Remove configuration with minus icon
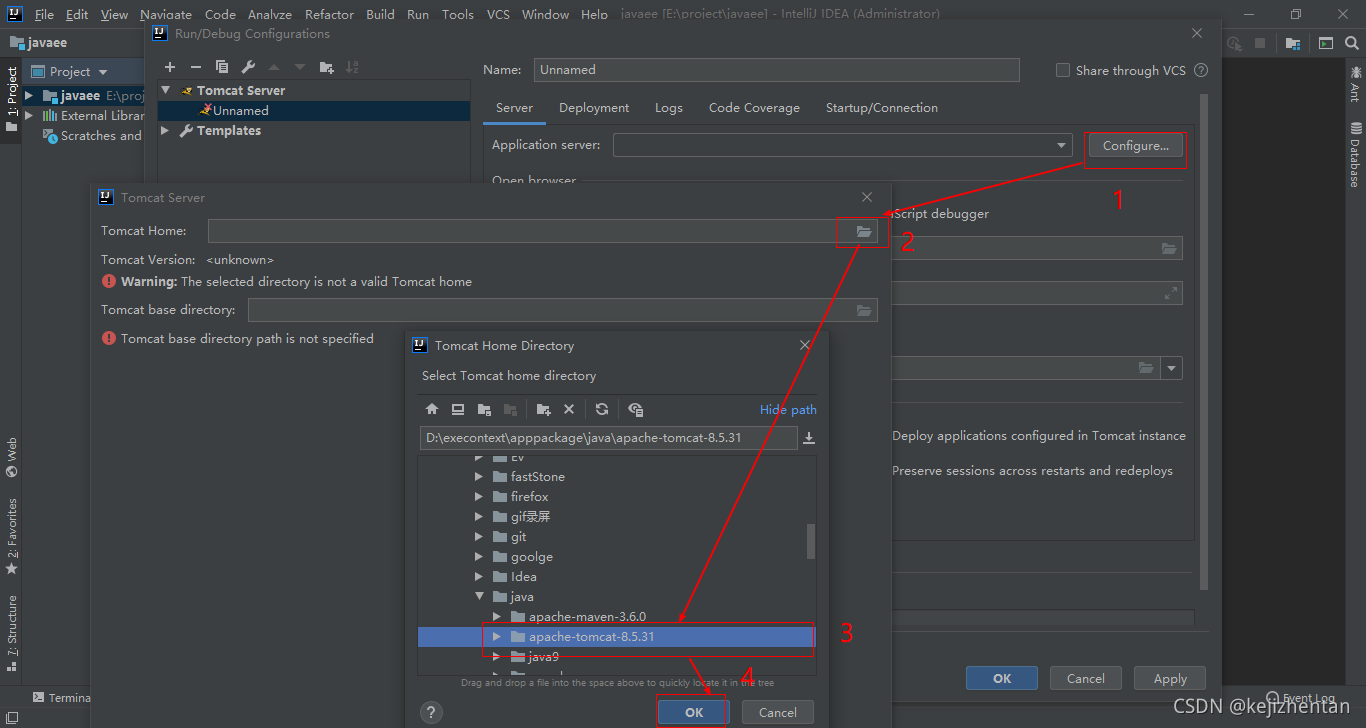The height and width of the screenshot is (728, 1366). (196, 67)
